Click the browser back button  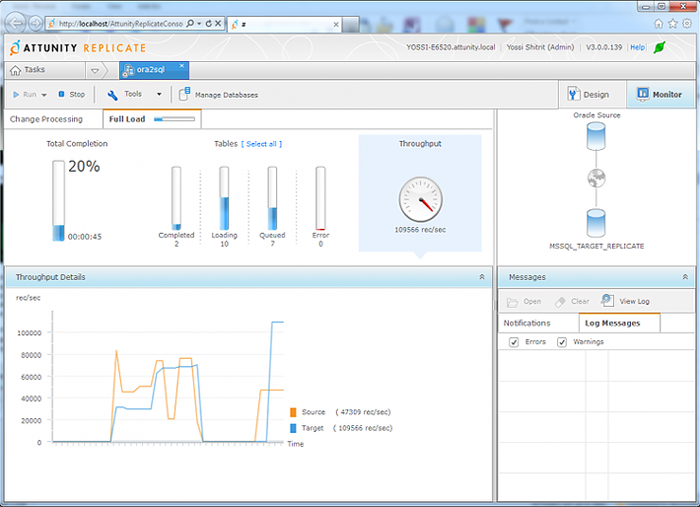[15, 23]
